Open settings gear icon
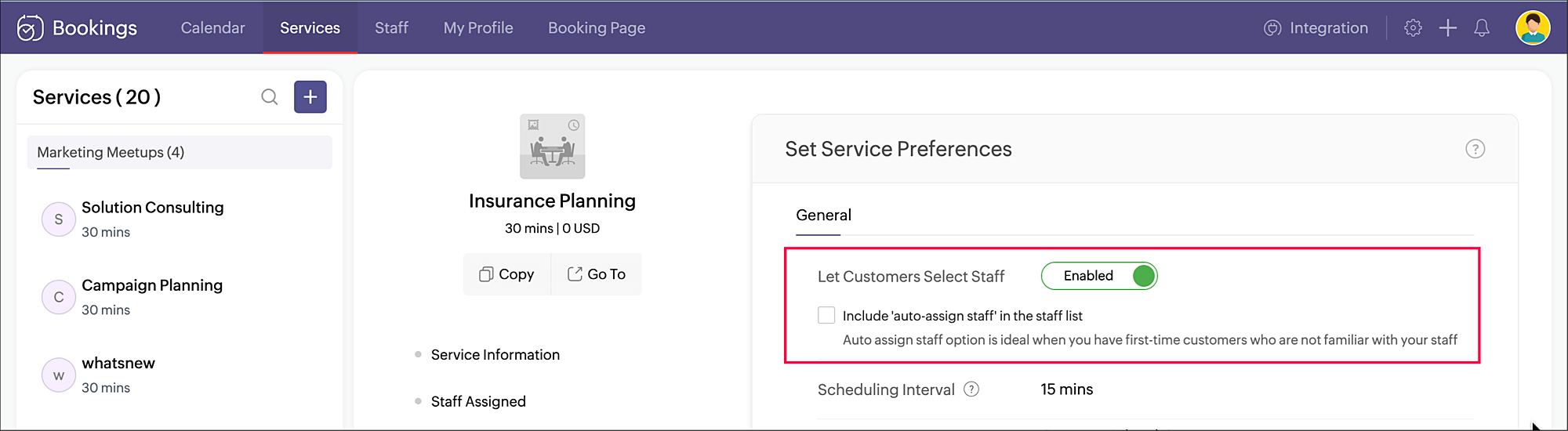 1413,28
